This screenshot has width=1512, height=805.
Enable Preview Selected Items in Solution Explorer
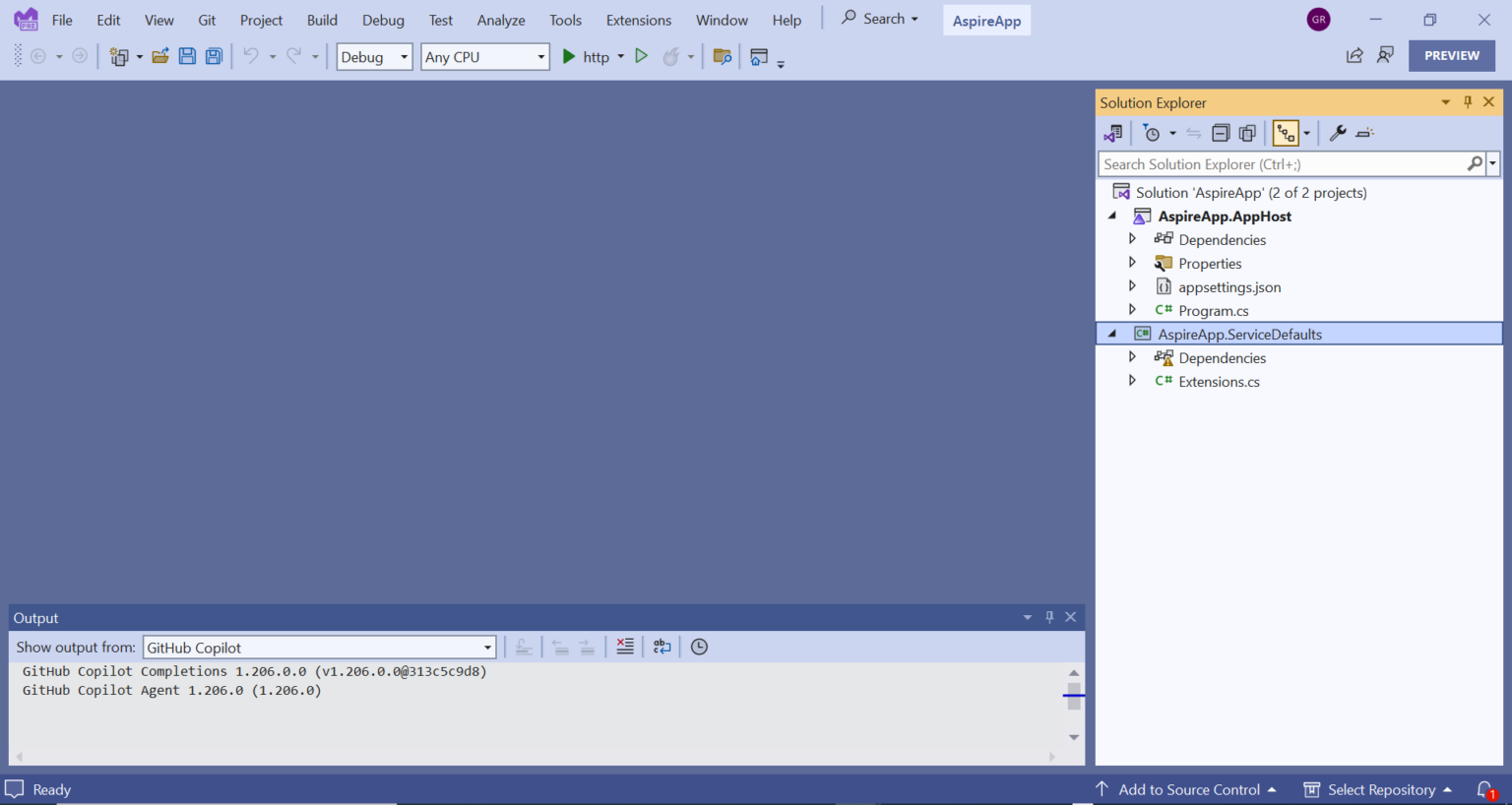[1365, 133]
